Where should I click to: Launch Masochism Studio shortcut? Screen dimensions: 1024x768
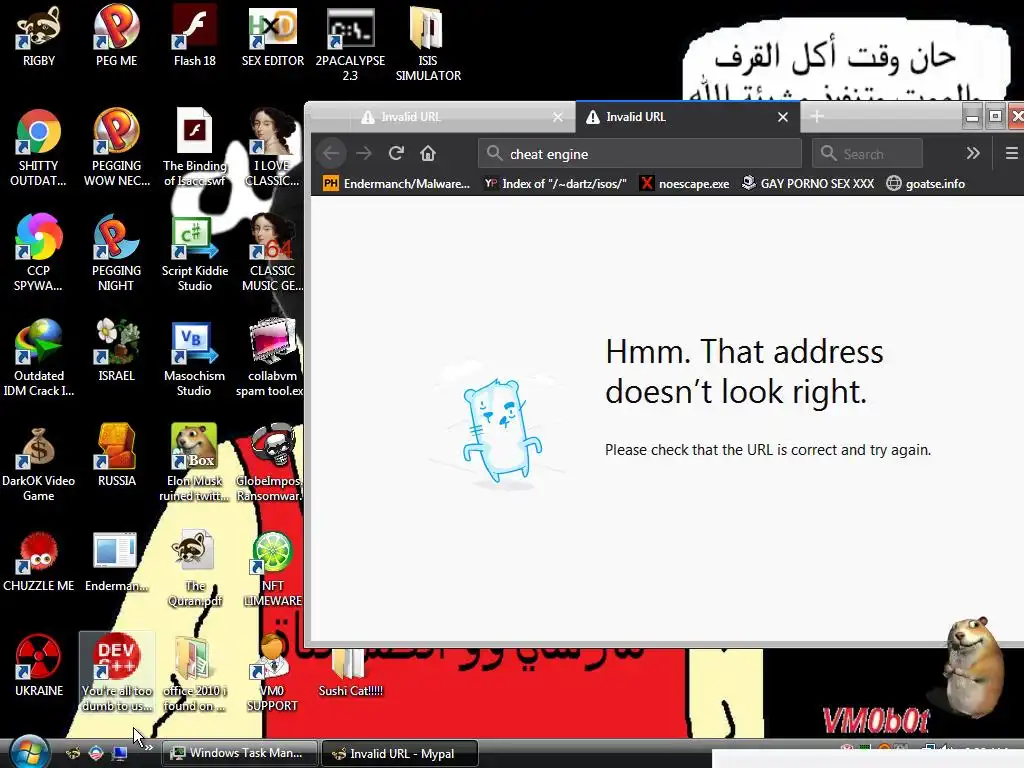[x=195, y=359]
